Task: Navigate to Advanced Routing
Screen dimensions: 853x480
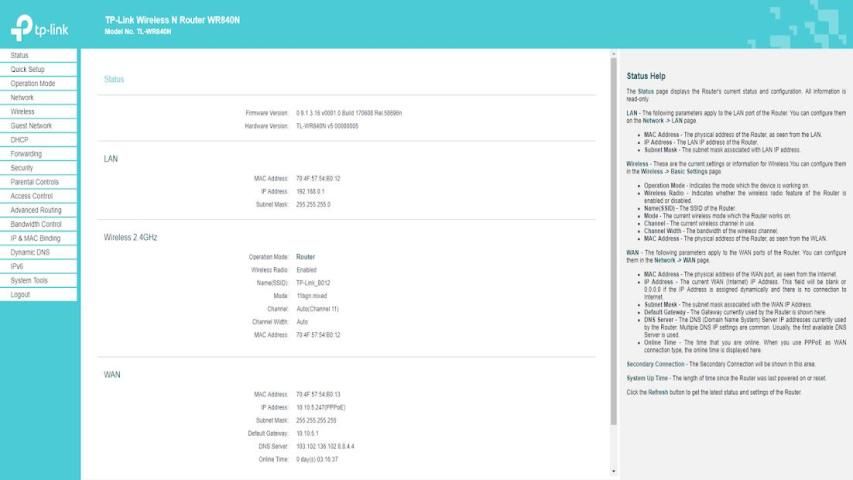Action: pyautogui.click(x=36, y=210)
